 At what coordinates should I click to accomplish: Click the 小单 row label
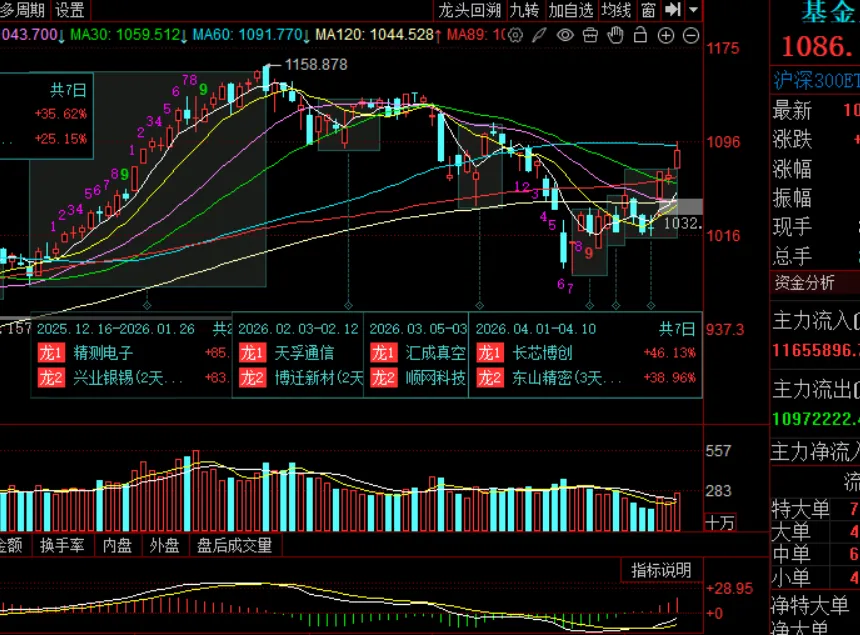pyautogui.click(x=791, y=577)
